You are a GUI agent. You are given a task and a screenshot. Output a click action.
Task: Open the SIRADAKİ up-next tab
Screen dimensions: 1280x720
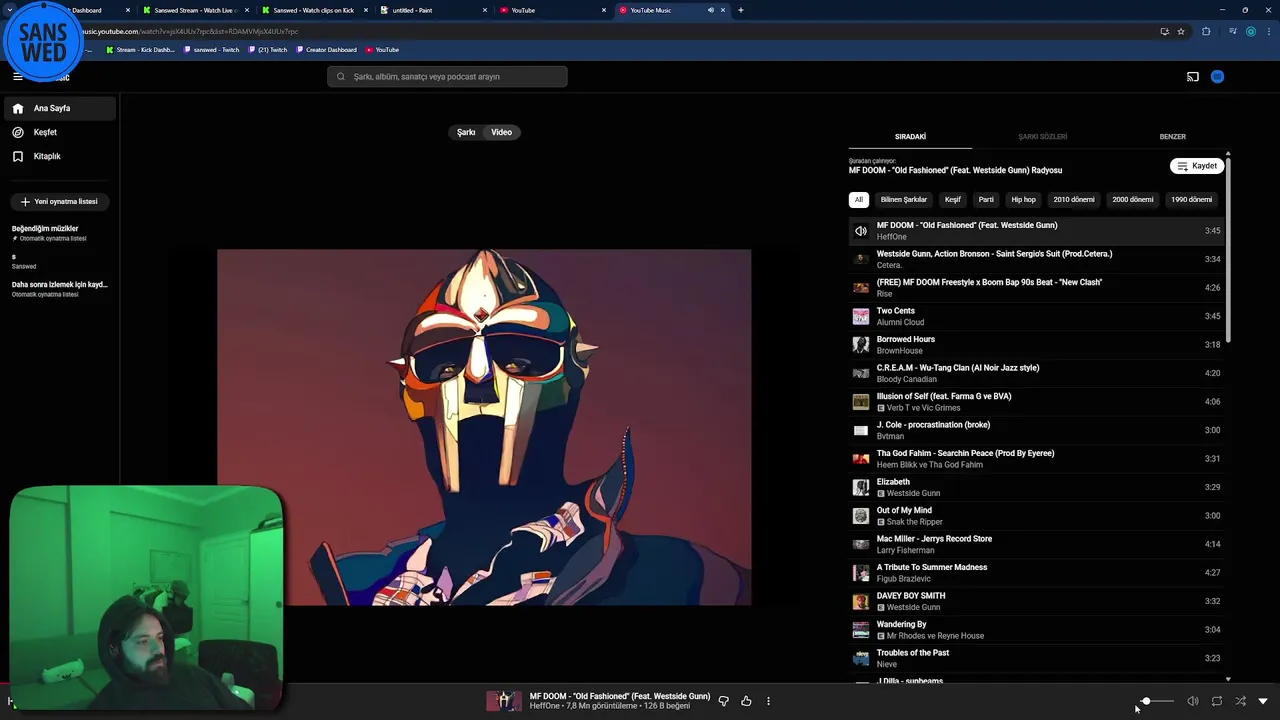pyautogui.click(x=910, y=137)
